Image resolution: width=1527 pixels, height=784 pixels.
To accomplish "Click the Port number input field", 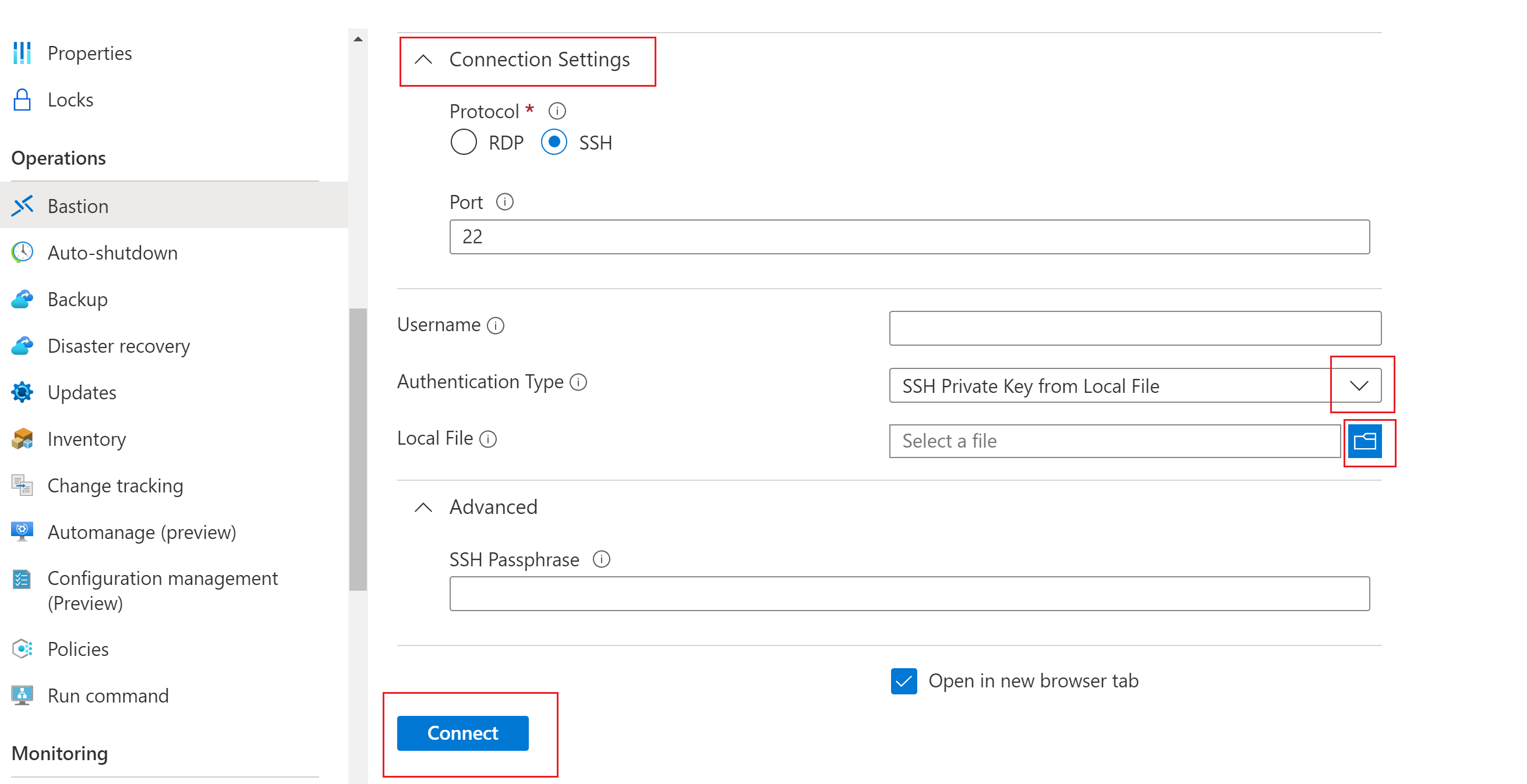I will pos(910,236).
